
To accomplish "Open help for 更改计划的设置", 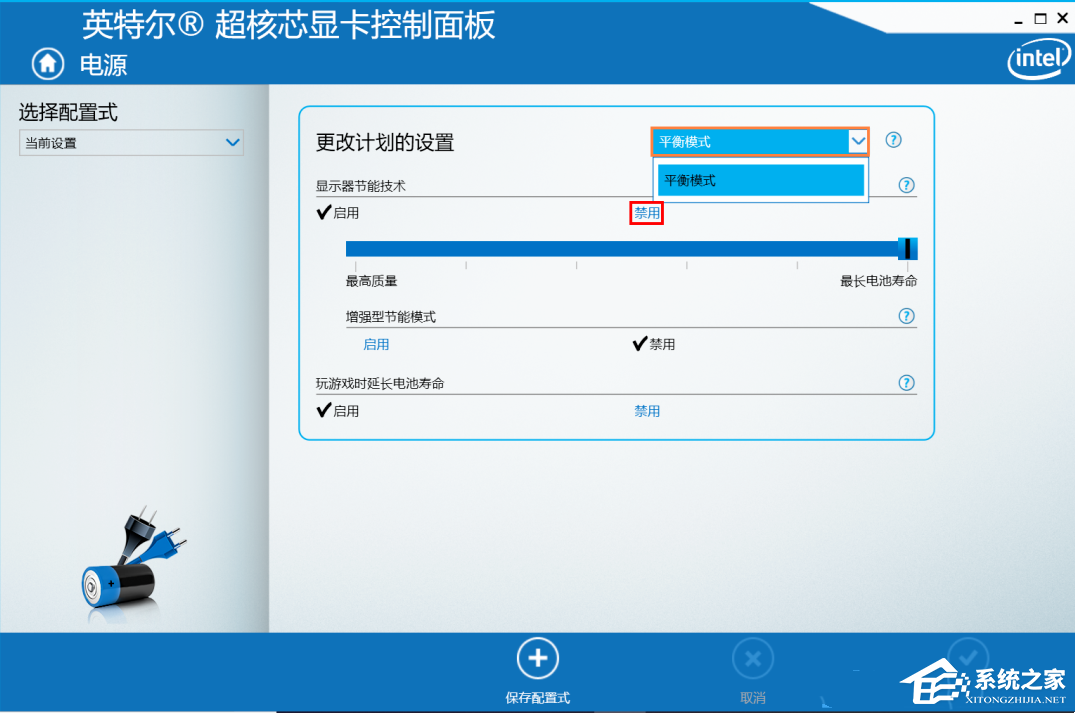I will pos(893,140).
